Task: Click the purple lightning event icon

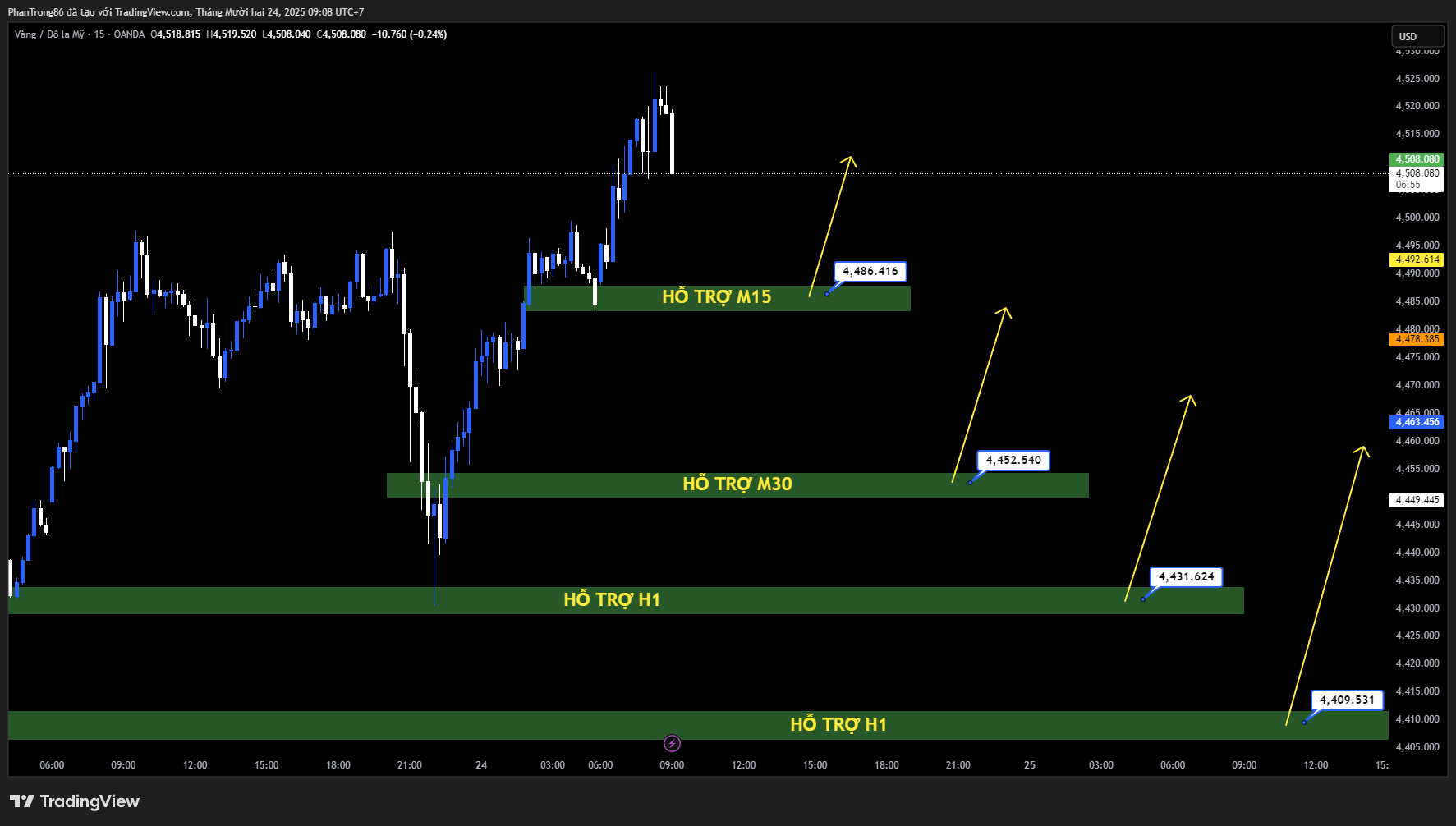Action: (672, 744)
